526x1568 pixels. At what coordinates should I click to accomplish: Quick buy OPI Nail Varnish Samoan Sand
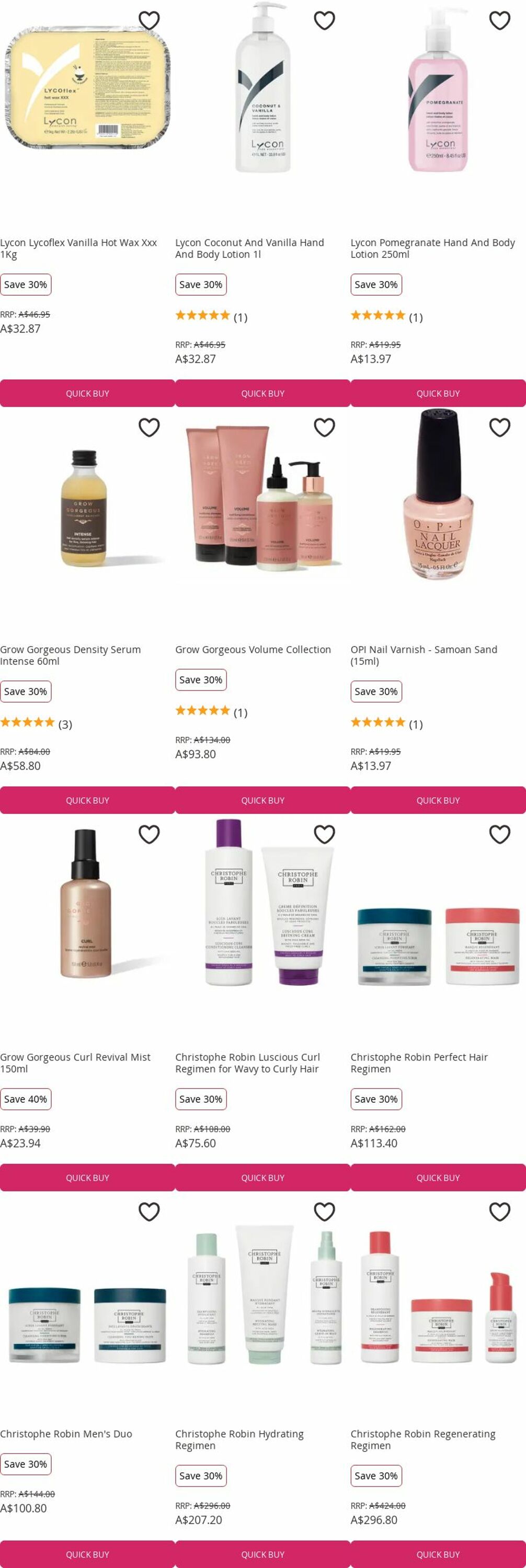point(438,800)
